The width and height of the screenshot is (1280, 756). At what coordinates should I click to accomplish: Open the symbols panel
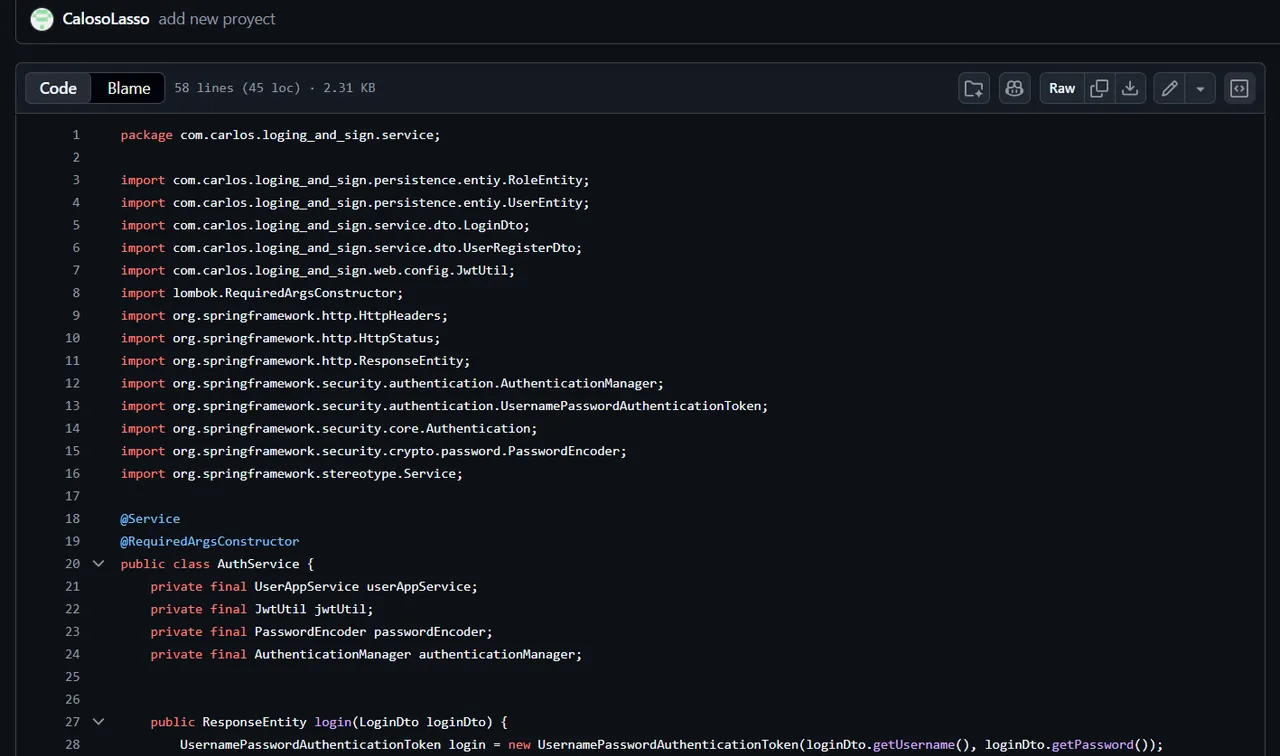[x=1239, y=88]
